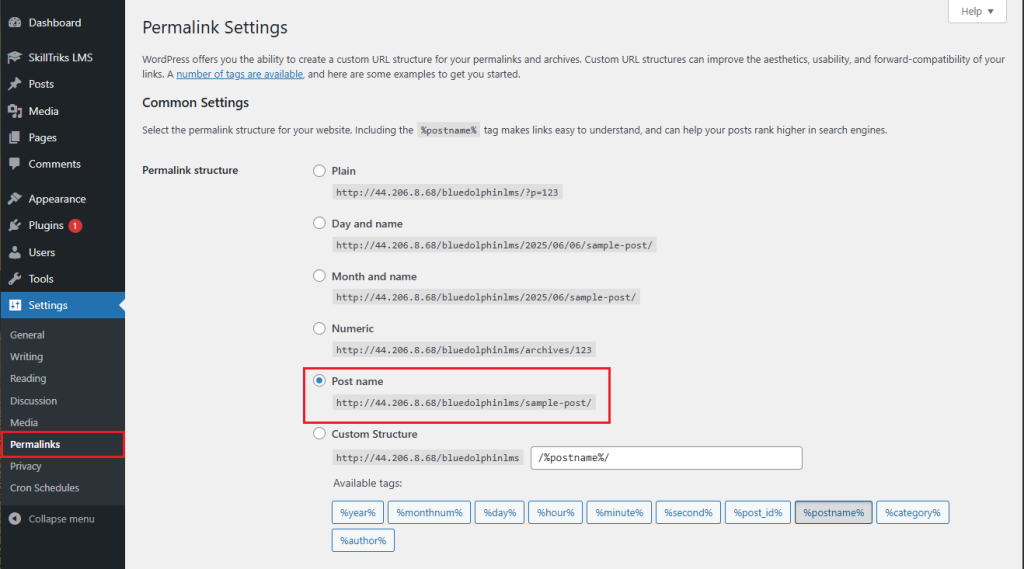This screenshot has width=1024, height=569.
Task: Choose Day and name permalink structure
Action: pyautogui.click(x=320, y=224)
